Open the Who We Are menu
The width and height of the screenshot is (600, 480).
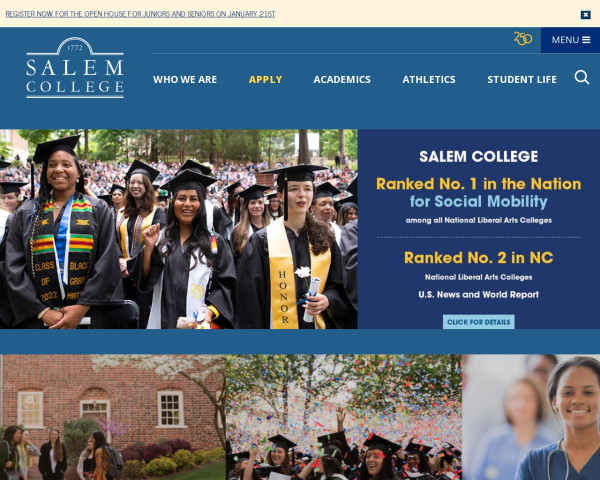(185, 80)
